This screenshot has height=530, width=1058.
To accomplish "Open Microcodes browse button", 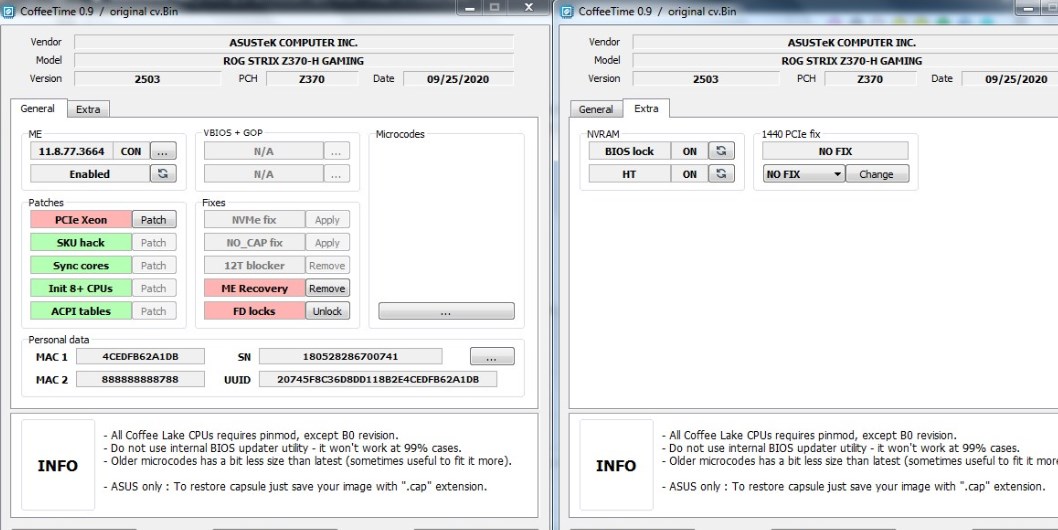I will click(x=446, y=311).
